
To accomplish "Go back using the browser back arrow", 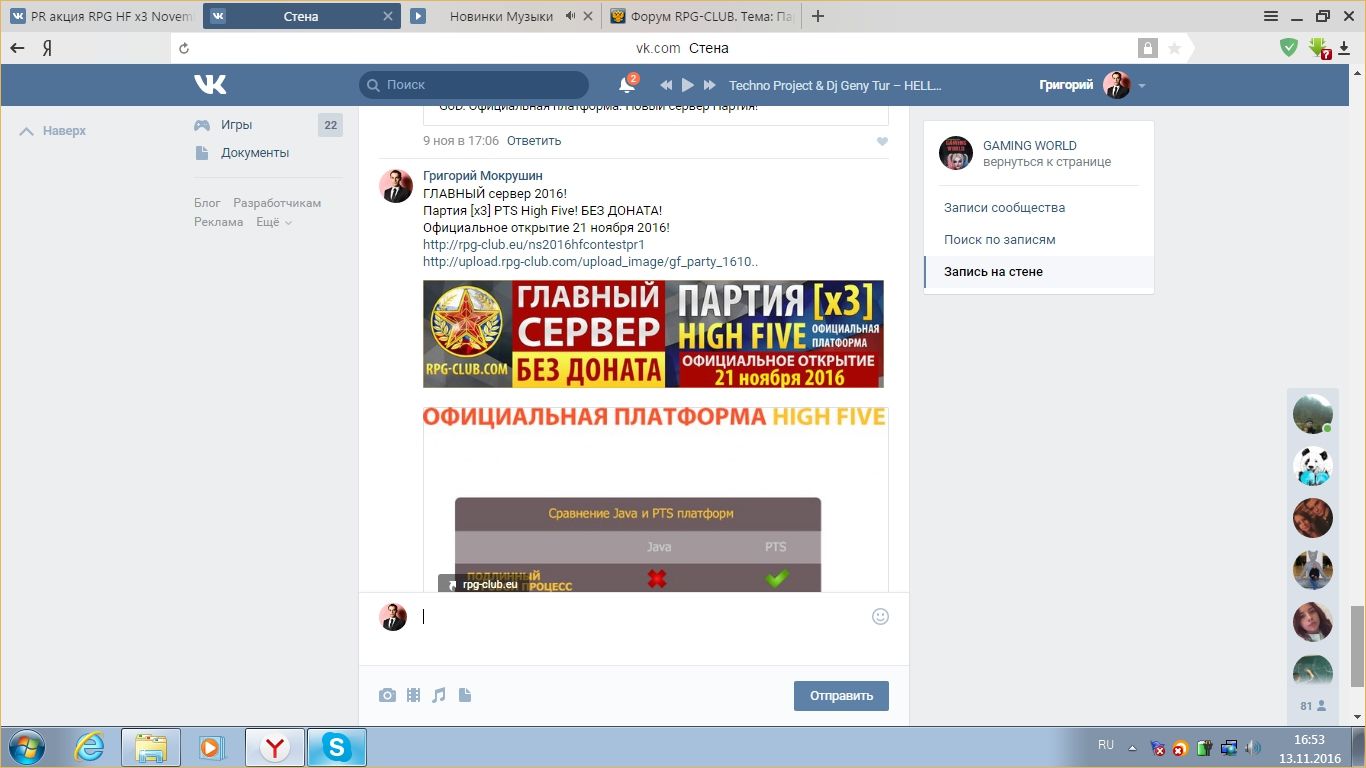I will coord(17,48).
